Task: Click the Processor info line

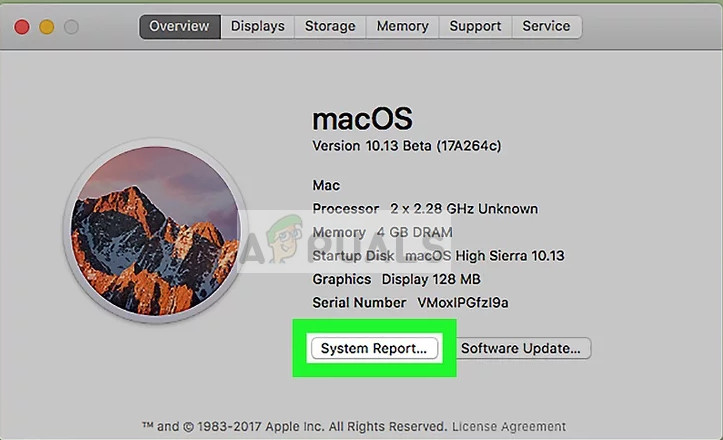Action: pyautogui.click(x=425, y=209)
